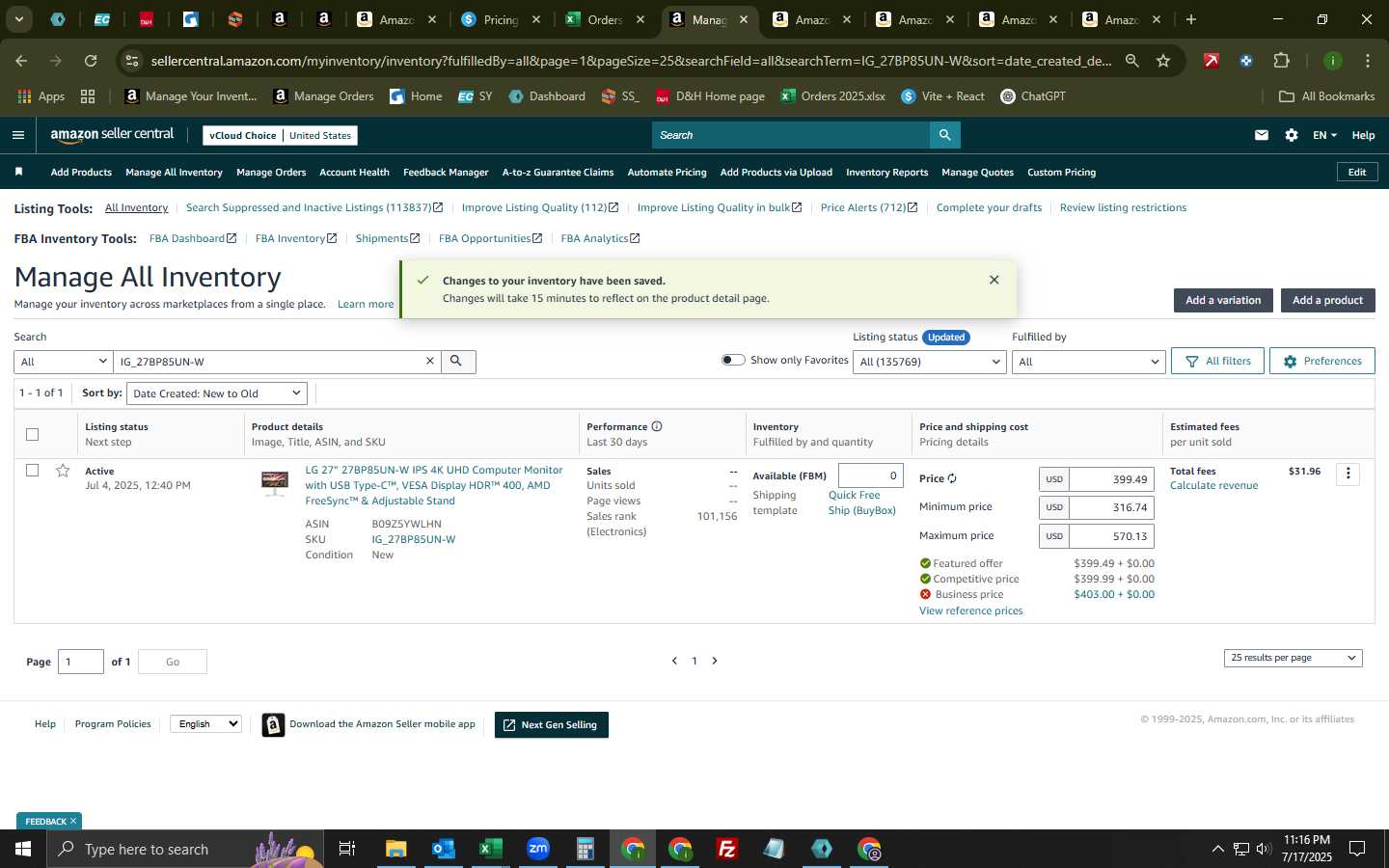Dismiss the saved changes notification
The width and height of the screenshot is (1389, 868).
click(994, 280)
